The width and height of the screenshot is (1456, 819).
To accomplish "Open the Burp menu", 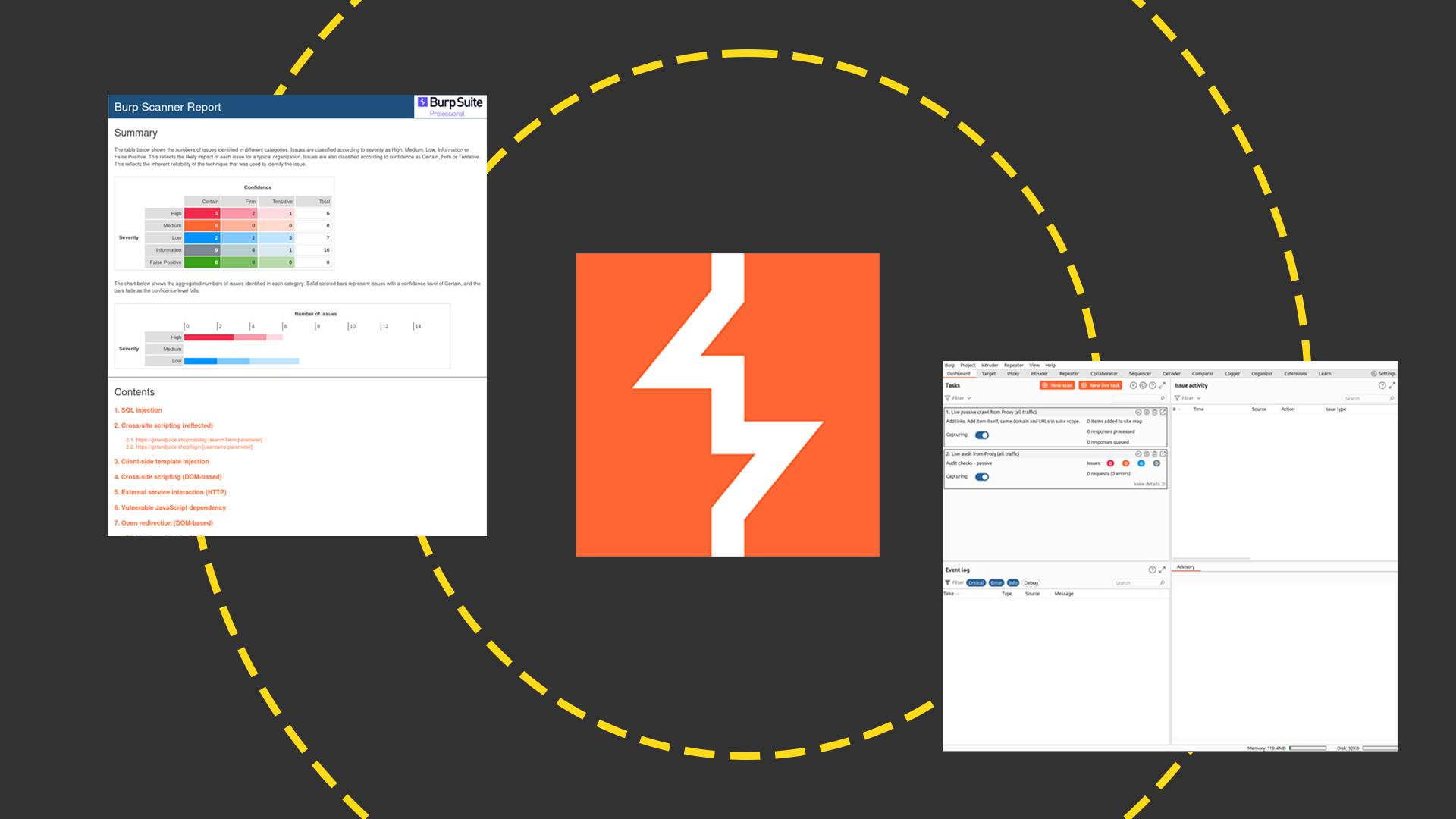I will 949,366.
